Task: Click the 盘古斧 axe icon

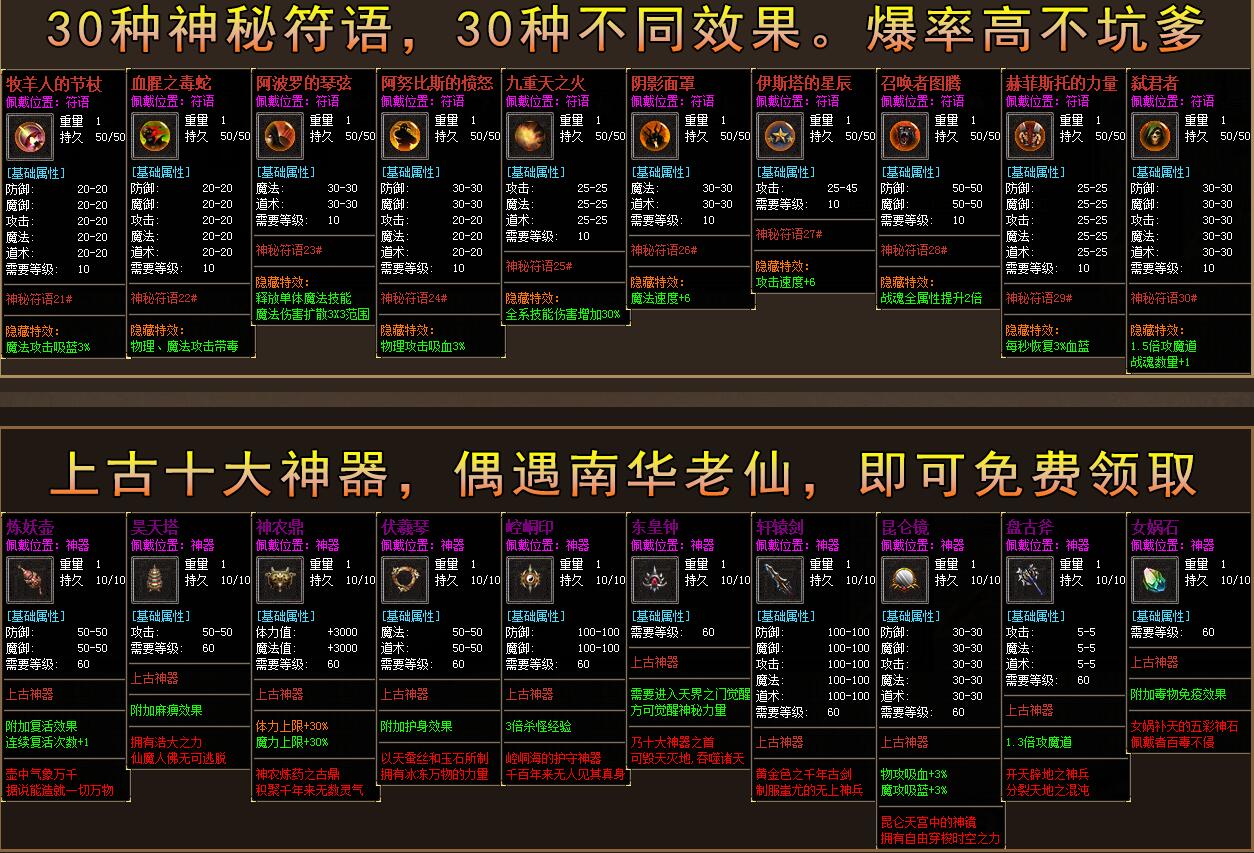Action: pyautogui.click(x=1029, y=580)
